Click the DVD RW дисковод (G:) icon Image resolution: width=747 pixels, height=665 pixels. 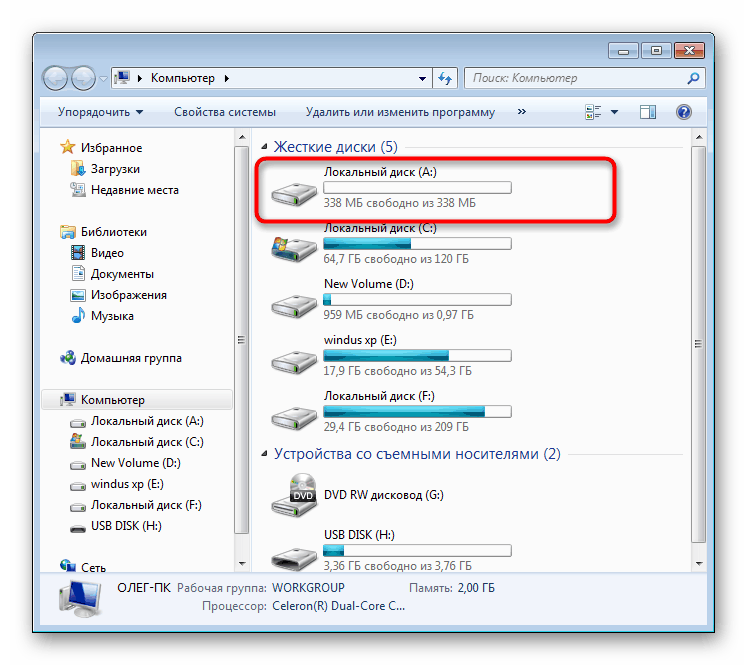(294, 495)
